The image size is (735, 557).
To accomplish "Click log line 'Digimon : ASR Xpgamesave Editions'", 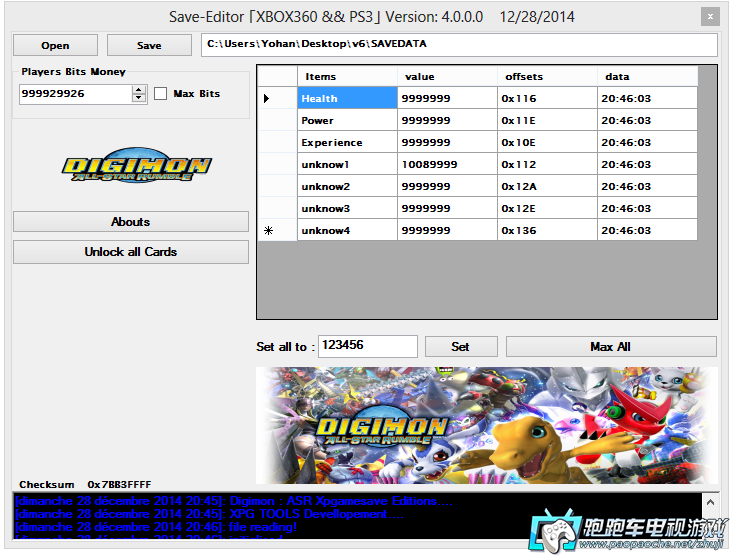I will coord(233,501).
